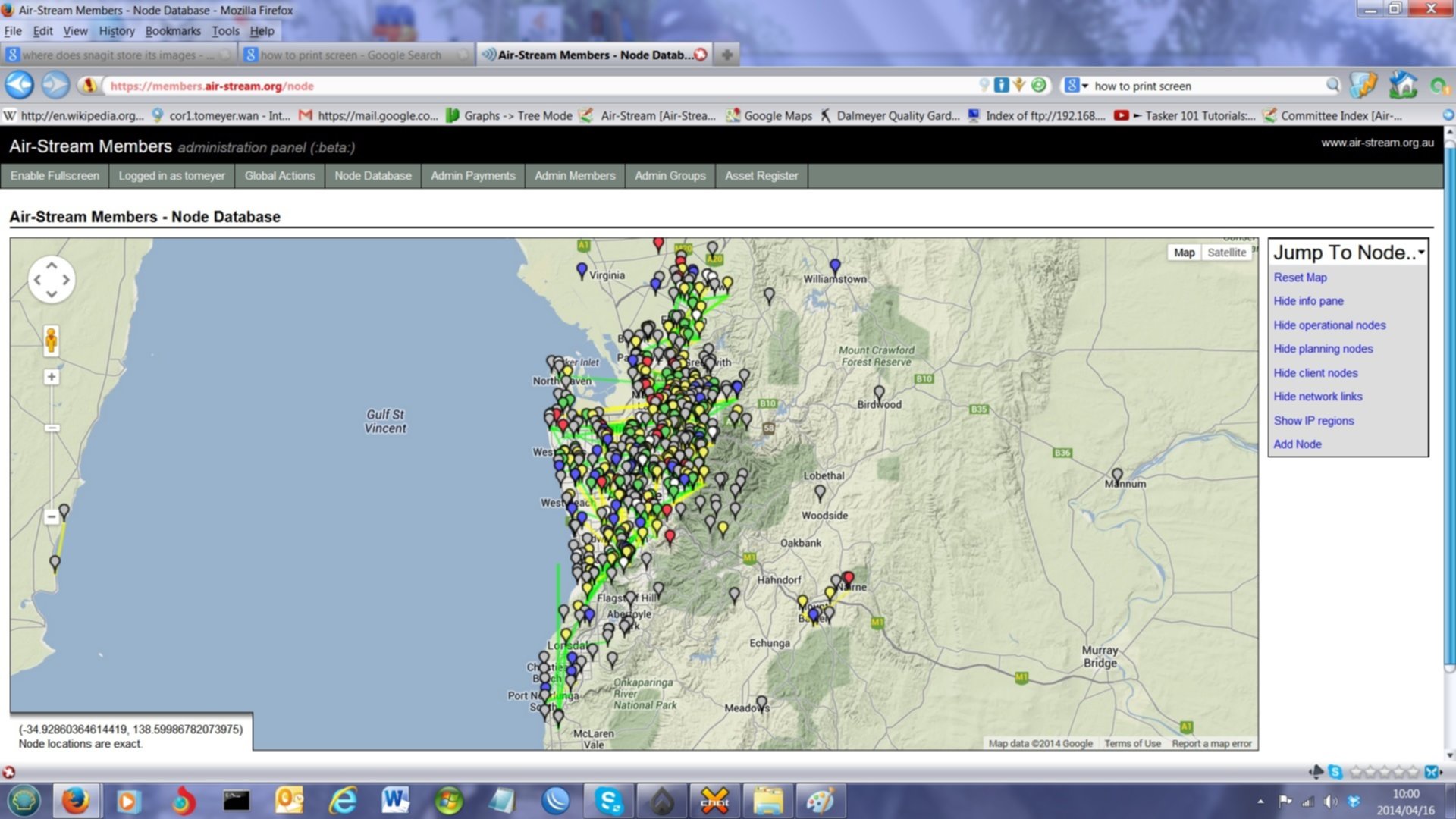Expand the Global Actions menu
Image resolution: width=1456 pixels, height=819 pixels.
point(280,176)
